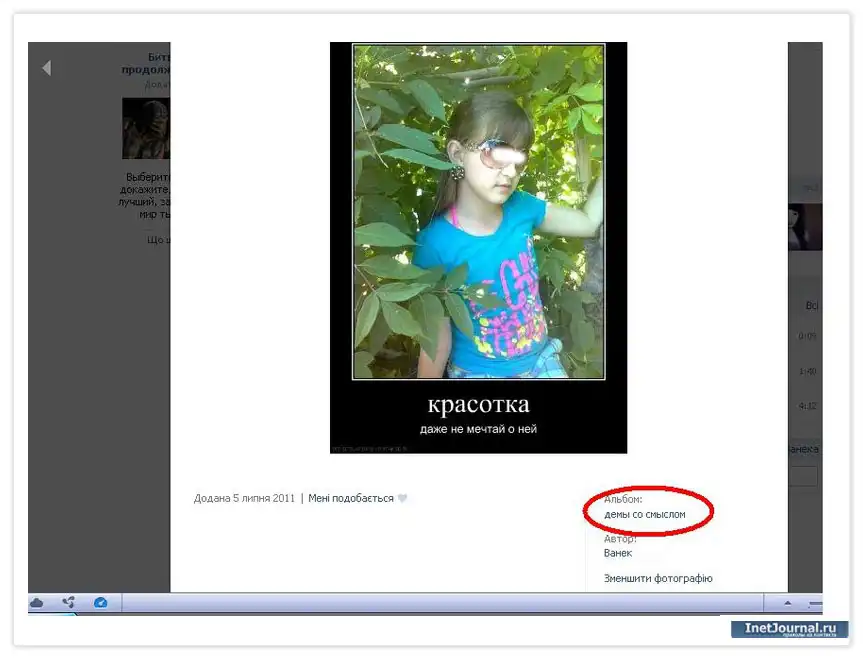Click the cloud icon in bottom bar
Viewport: 863px width, 659px height.
[37, 603]
